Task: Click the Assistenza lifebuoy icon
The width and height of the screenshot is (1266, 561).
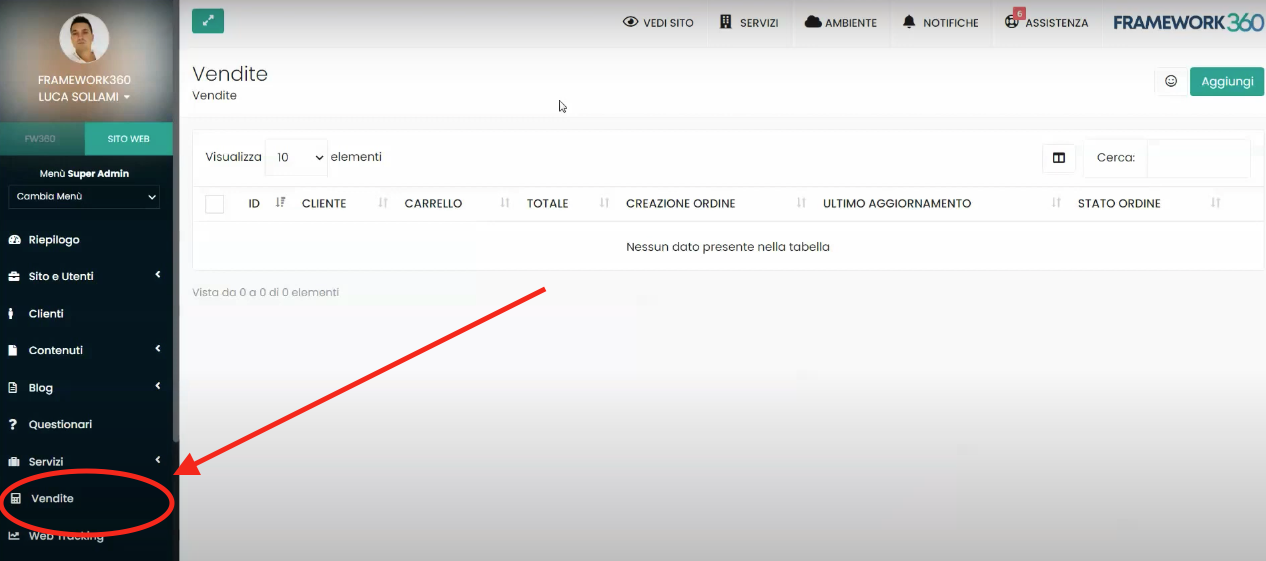Action: (1012, 22)
